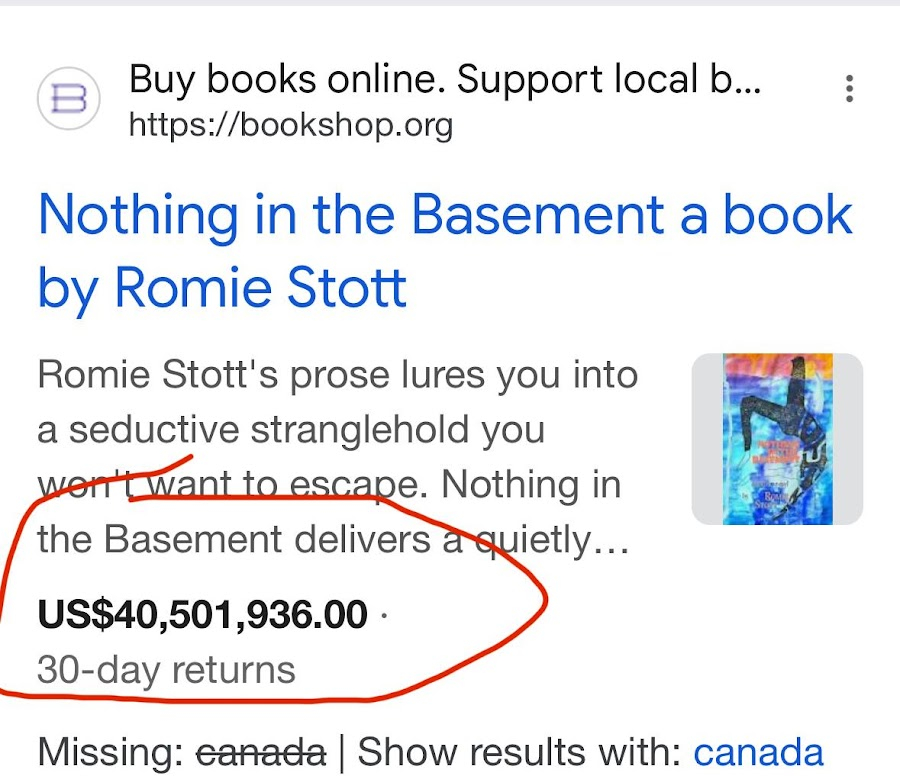900x776 pixels.
Task: Click "by Romie Stott" in the blue title
Action: coord(222,288)
